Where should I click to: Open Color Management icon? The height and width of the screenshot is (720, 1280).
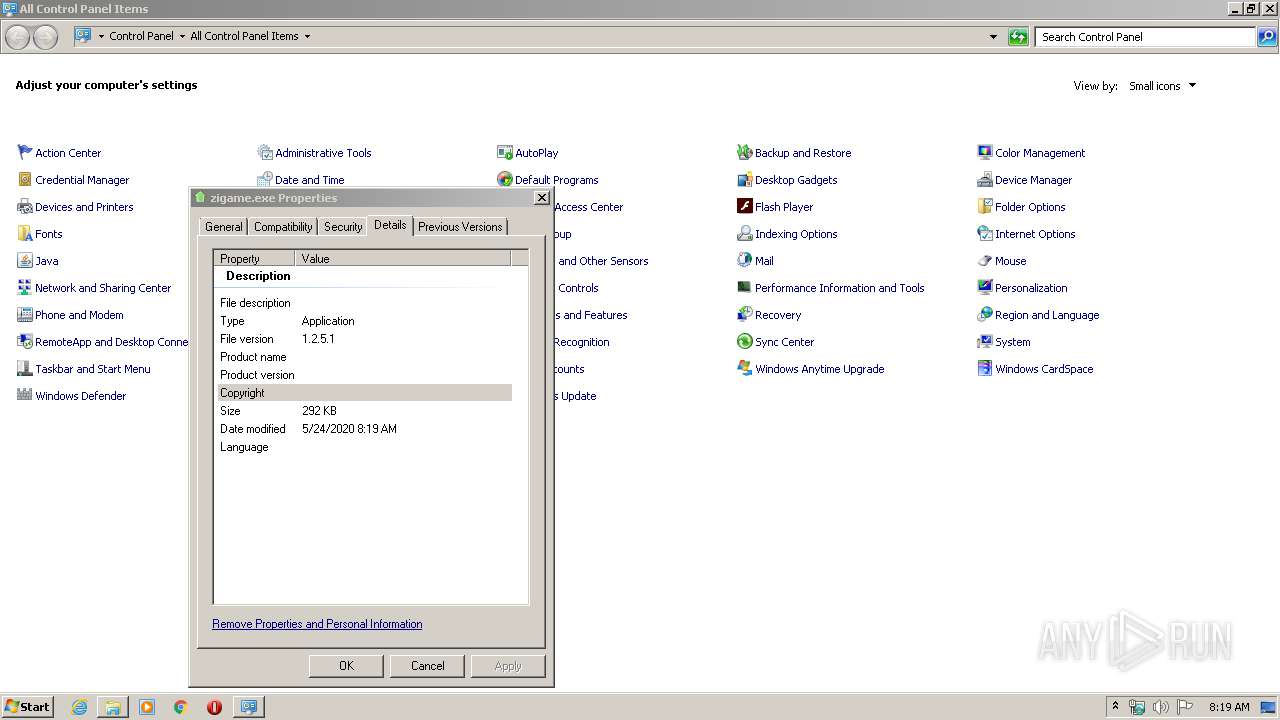[x=985, y=152]
